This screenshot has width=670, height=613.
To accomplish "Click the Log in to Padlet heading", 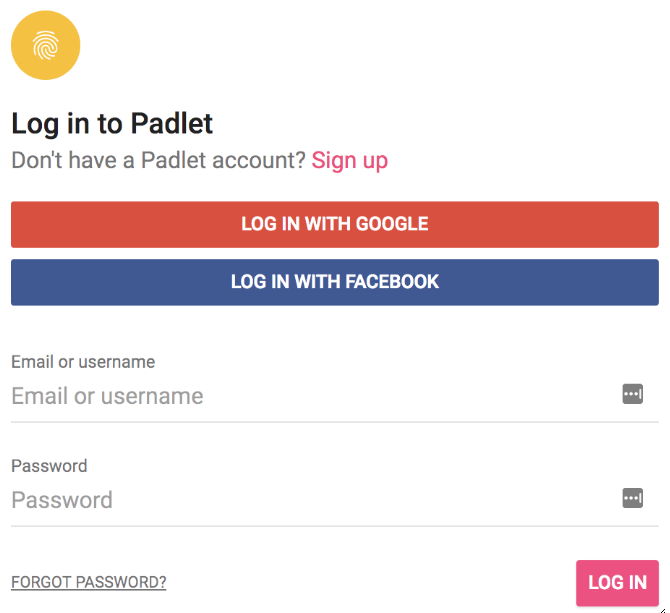I will point(112,123).
